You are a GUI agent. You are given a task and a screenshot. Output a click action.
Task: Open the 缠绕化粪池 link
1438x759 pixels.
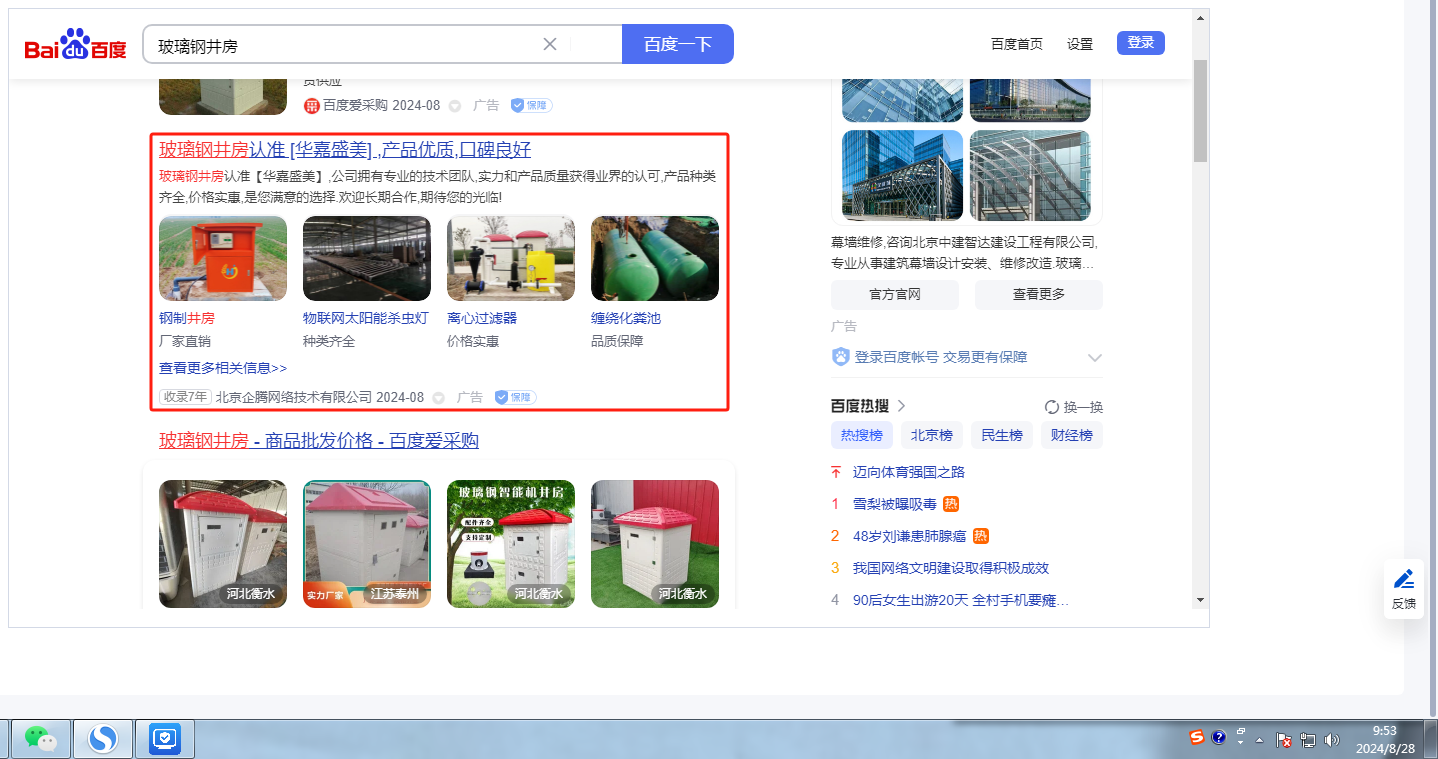point(626,318)
